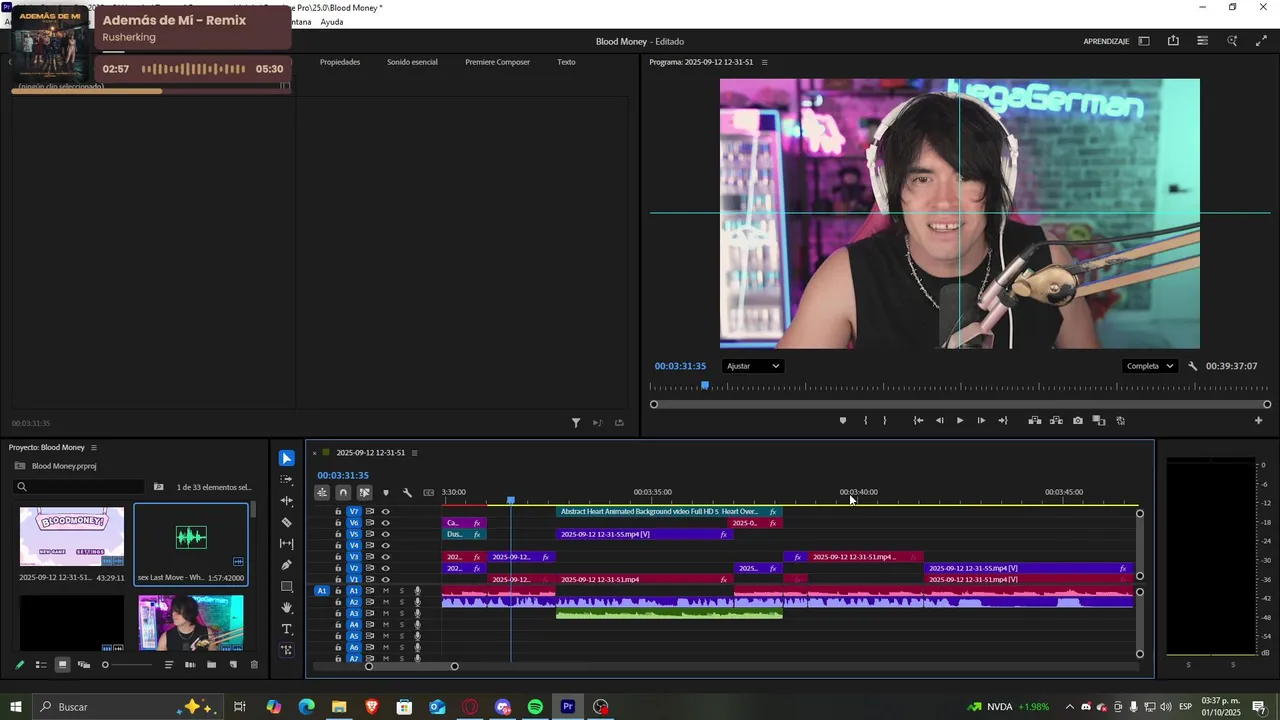
Task: Hide track V5 with eye icon
Action: [386, 535]
